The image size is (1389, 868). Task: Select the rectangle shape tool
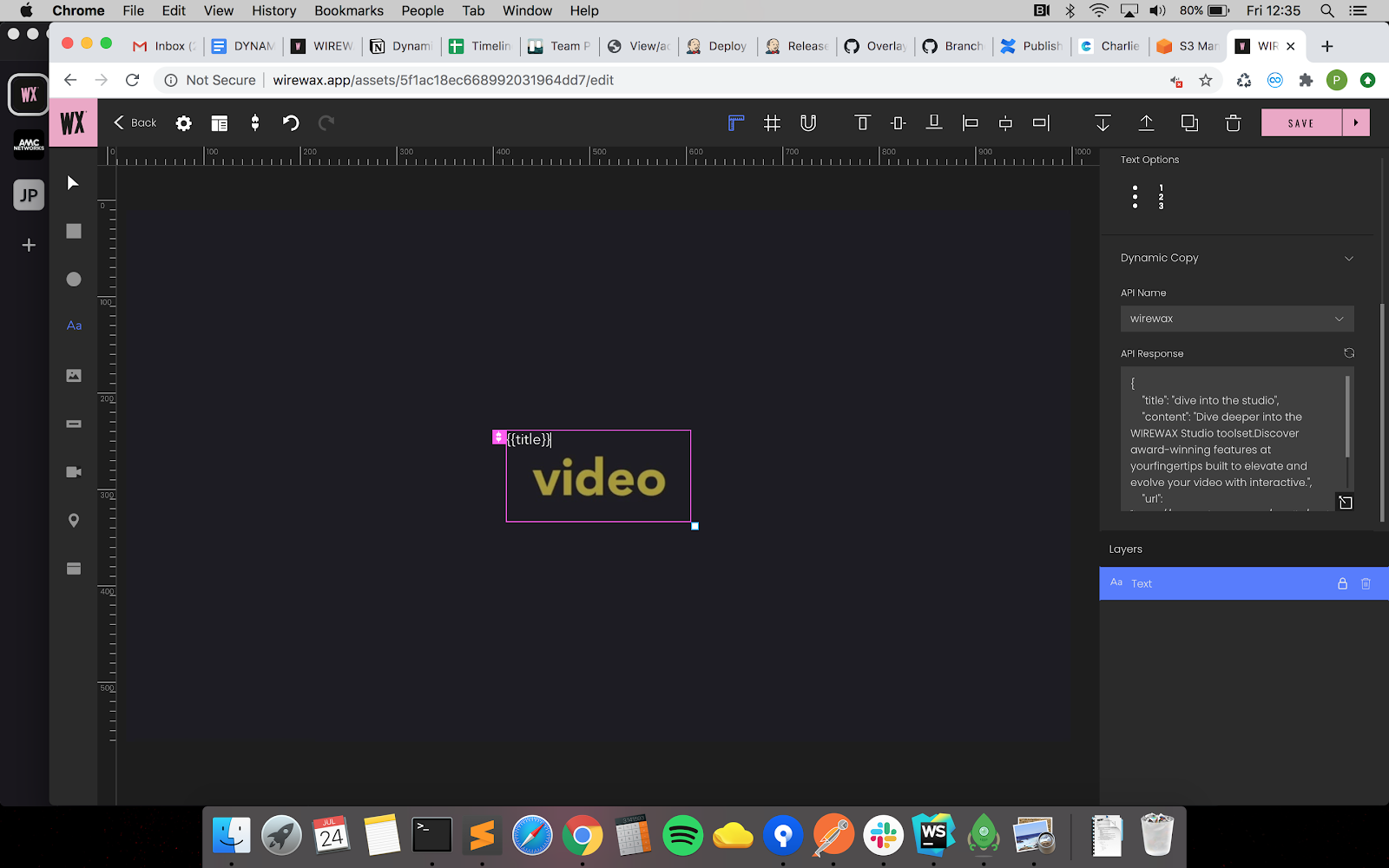74,231
